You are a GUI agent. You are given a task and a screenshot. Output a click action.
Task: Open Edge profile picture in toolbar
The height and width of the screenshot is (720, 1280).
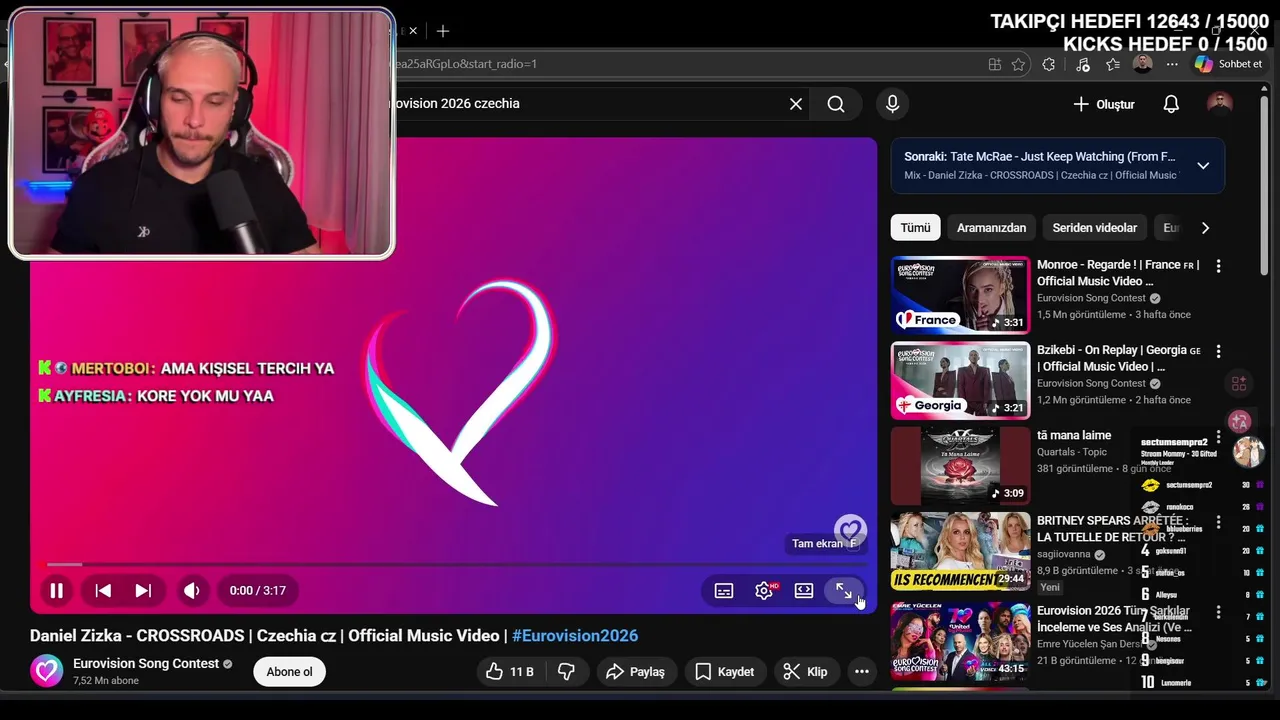(x=1142, y=64)
